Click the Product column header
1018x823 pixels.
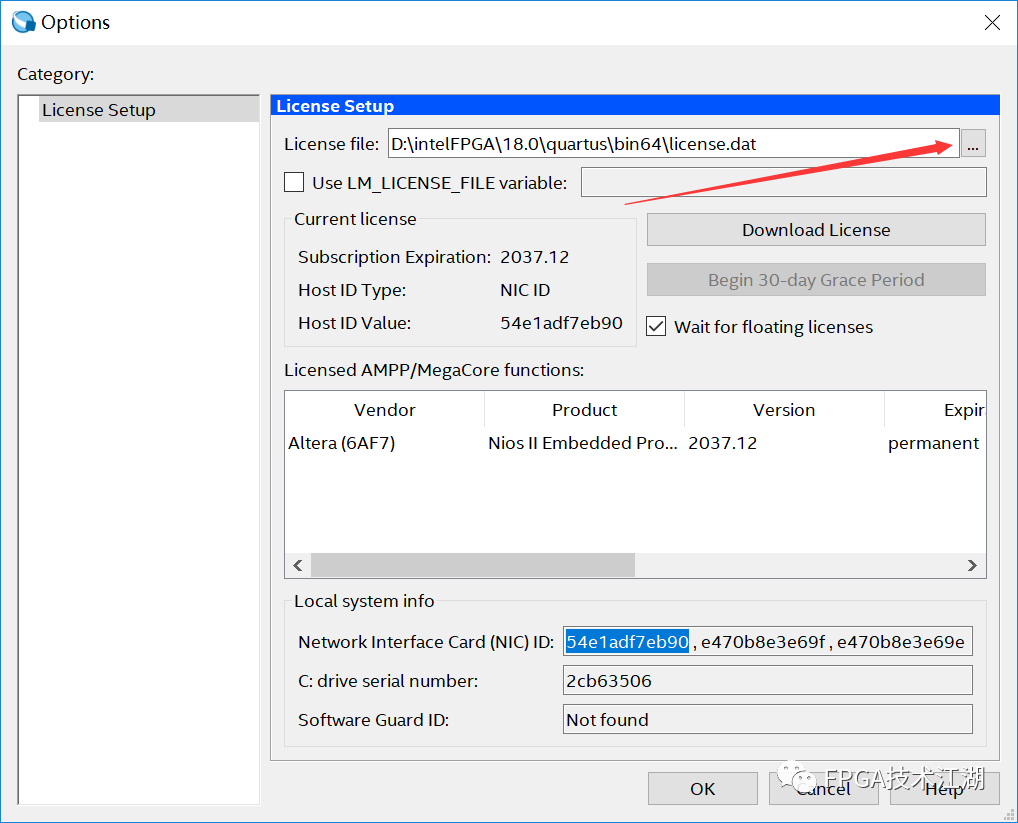(584, 410)
